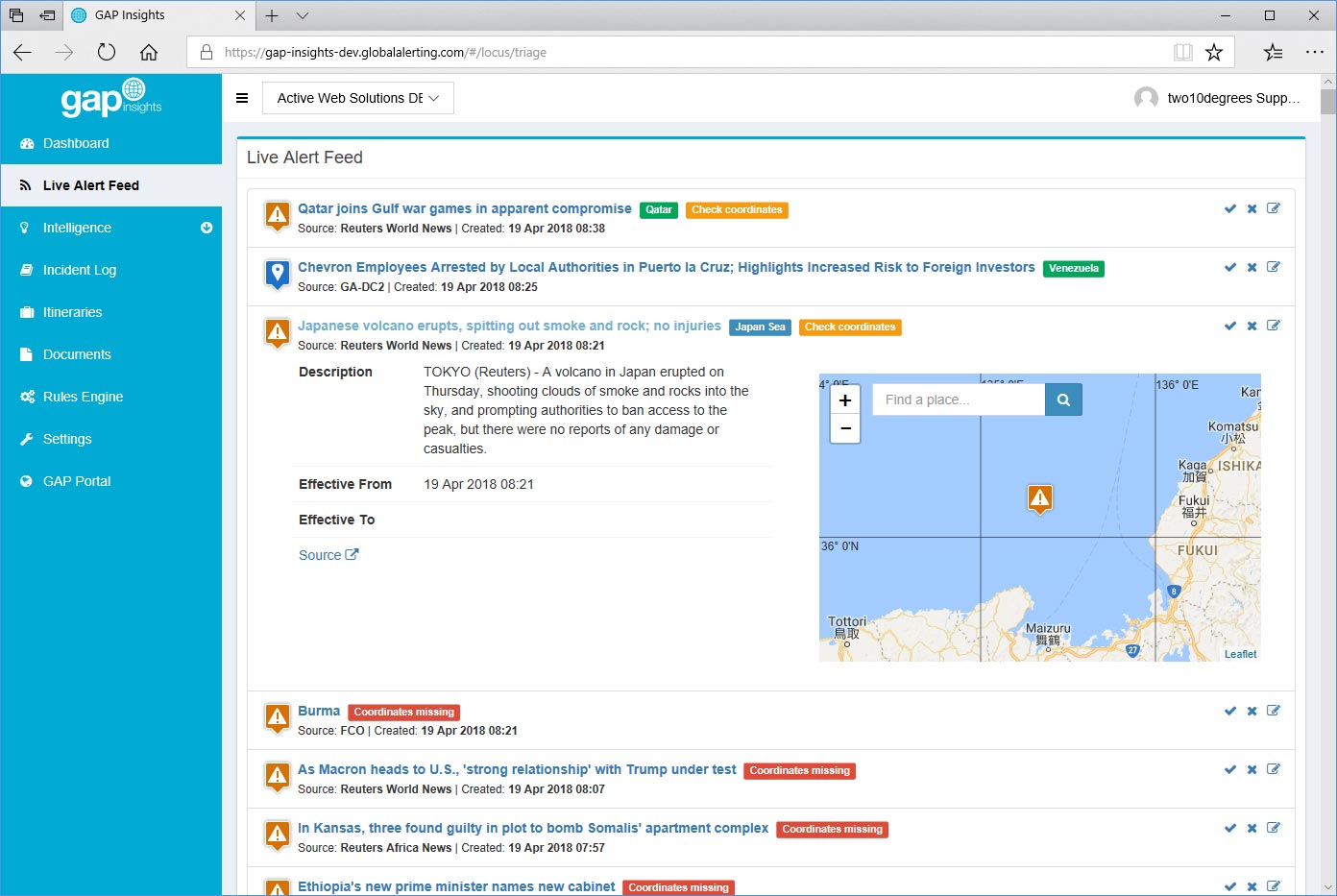Edit the Burma alert
The width and height of the screenshot is (1337, 896).
[1274, 711]
